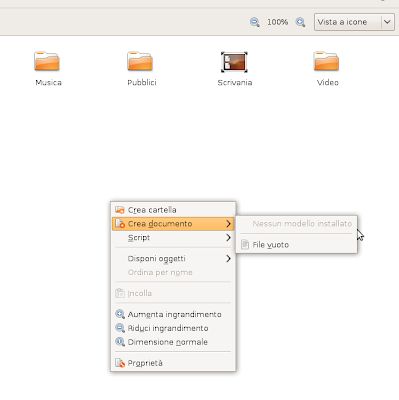399x400 pixels.
Task: Click the Aumenta ingrandimento magnifier icon
Action: [120, 314]
